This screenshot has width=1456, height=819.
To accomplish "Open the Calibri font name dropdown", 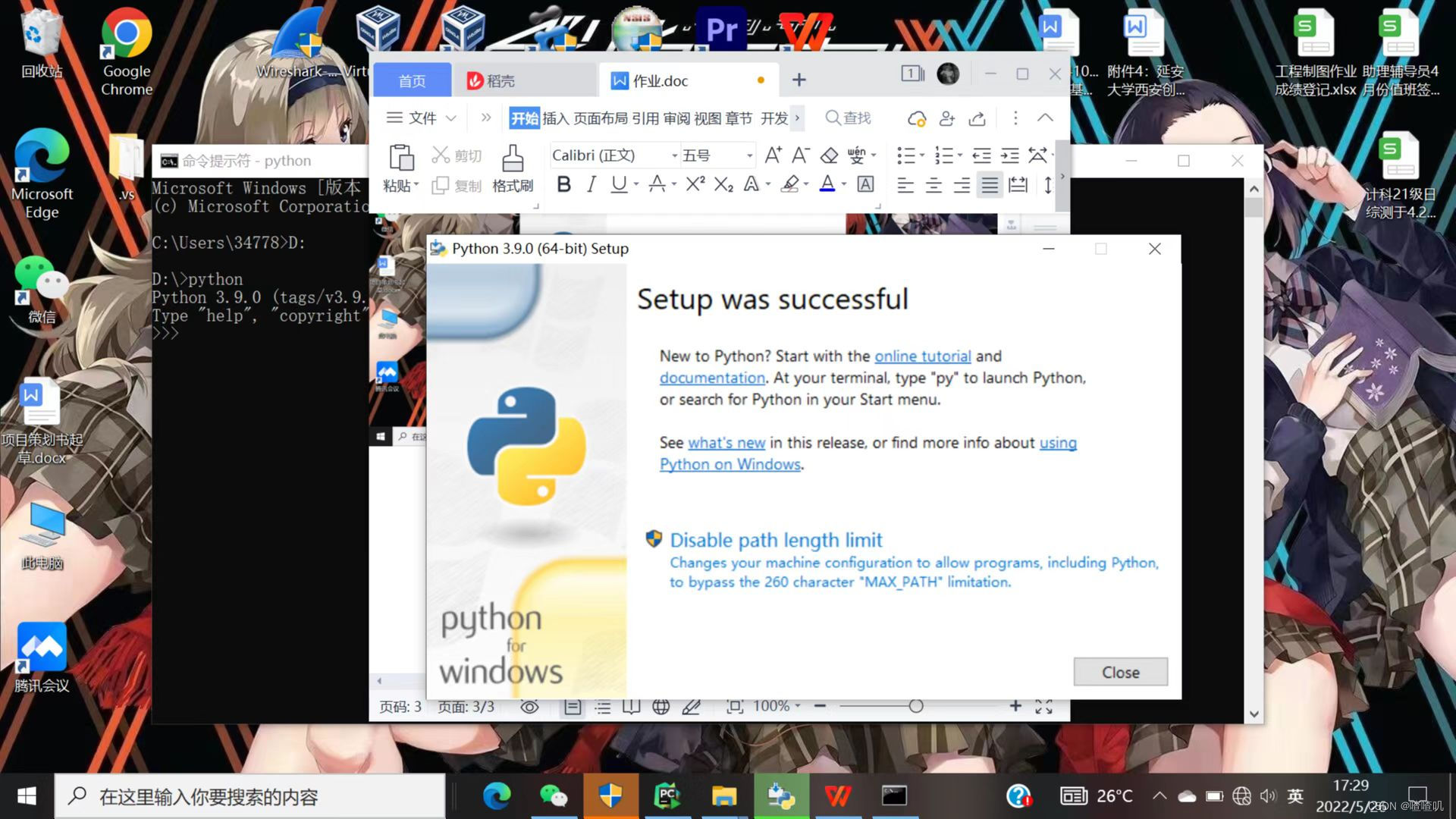I will pyautogui.click(x=674, y=155).
